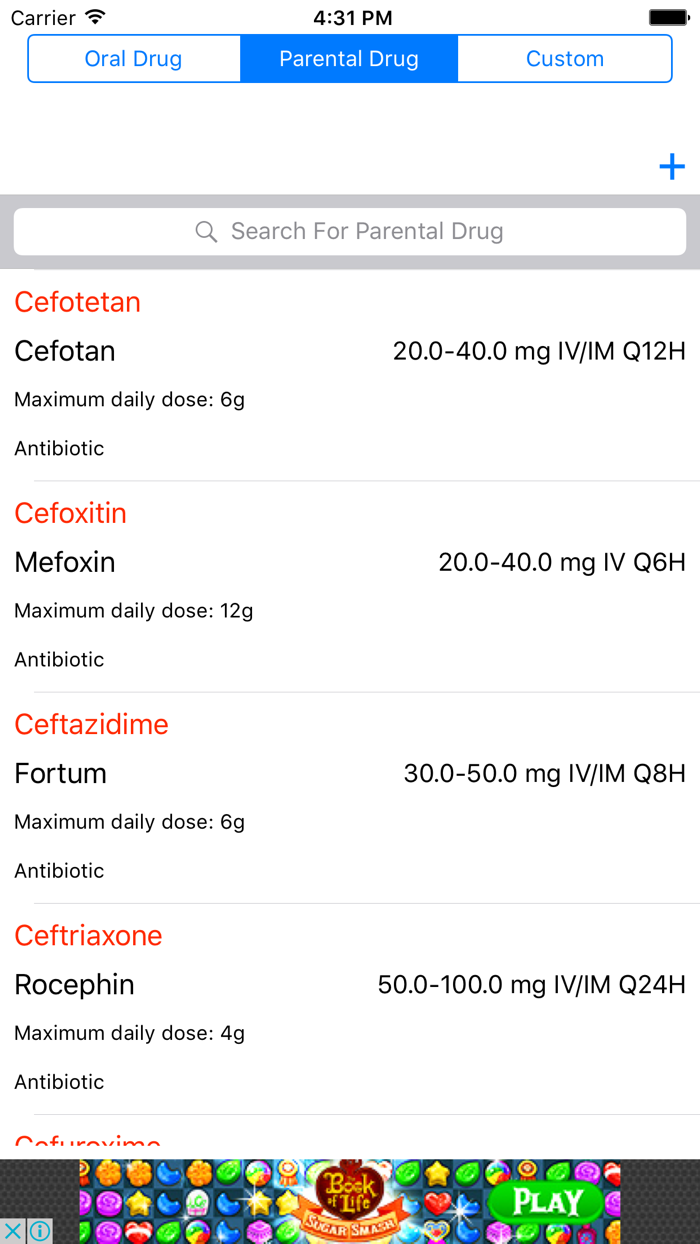This screenshot has width=700, height=1244.
Task: Switch to the Custom tab
Action: 565,58
